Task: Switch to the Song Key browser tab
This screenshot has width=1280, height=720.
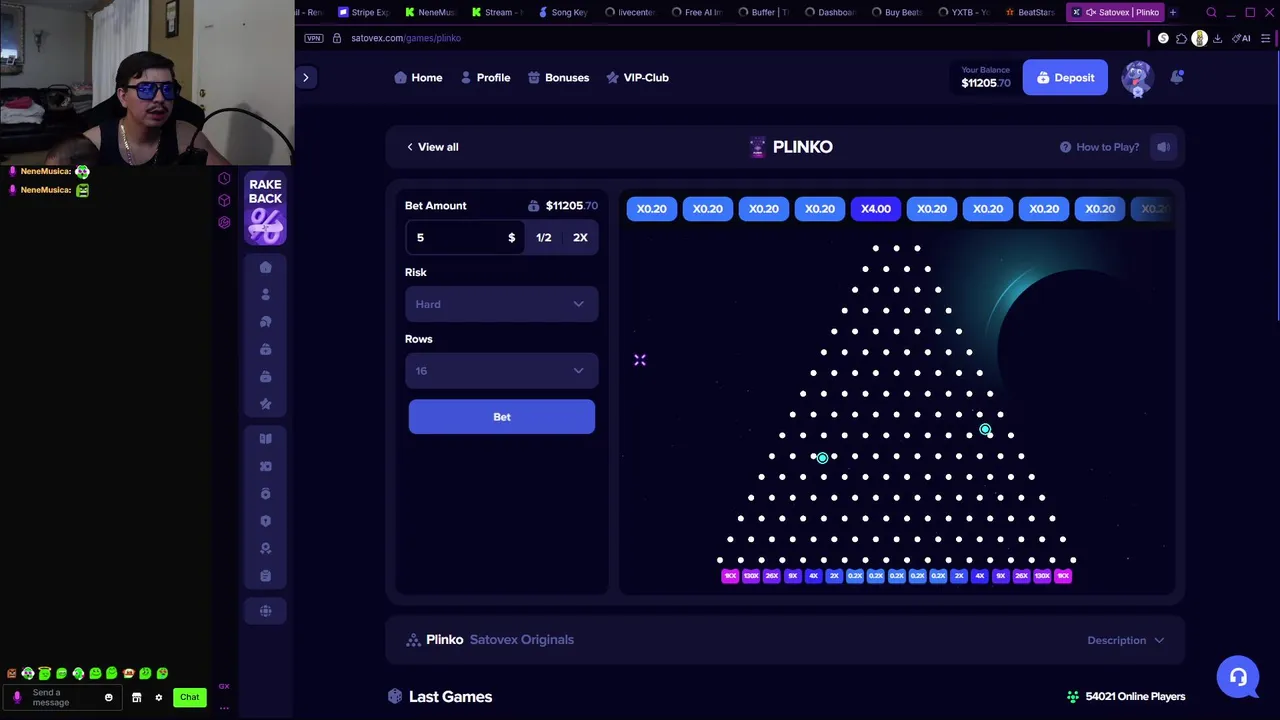Action: [563, 12]
